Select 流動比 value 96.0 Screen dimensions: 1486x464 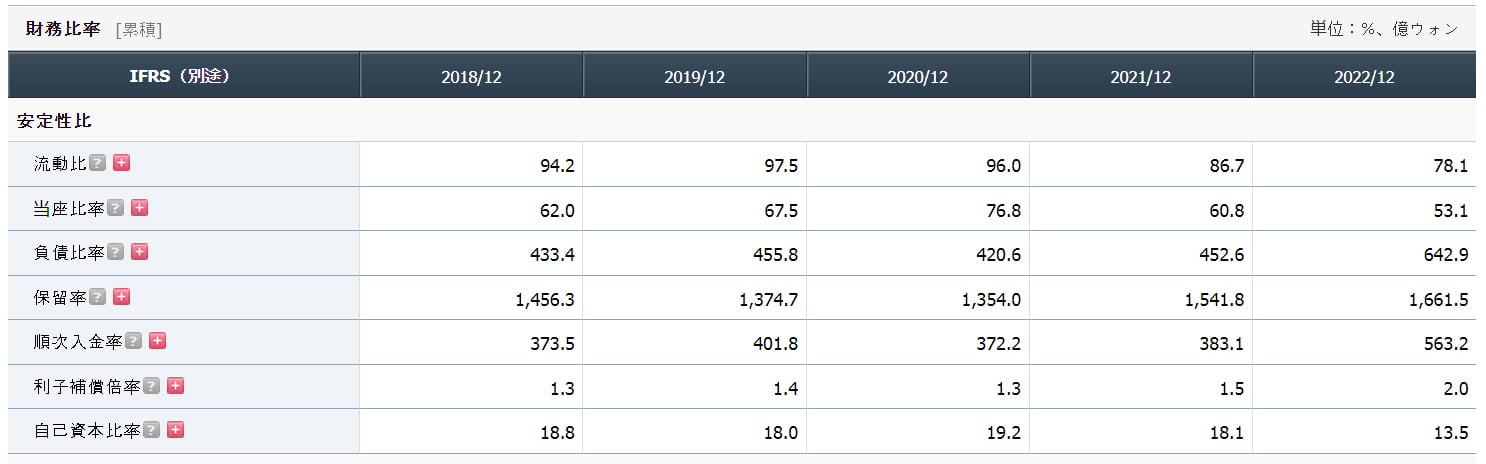pos(1003,166)
